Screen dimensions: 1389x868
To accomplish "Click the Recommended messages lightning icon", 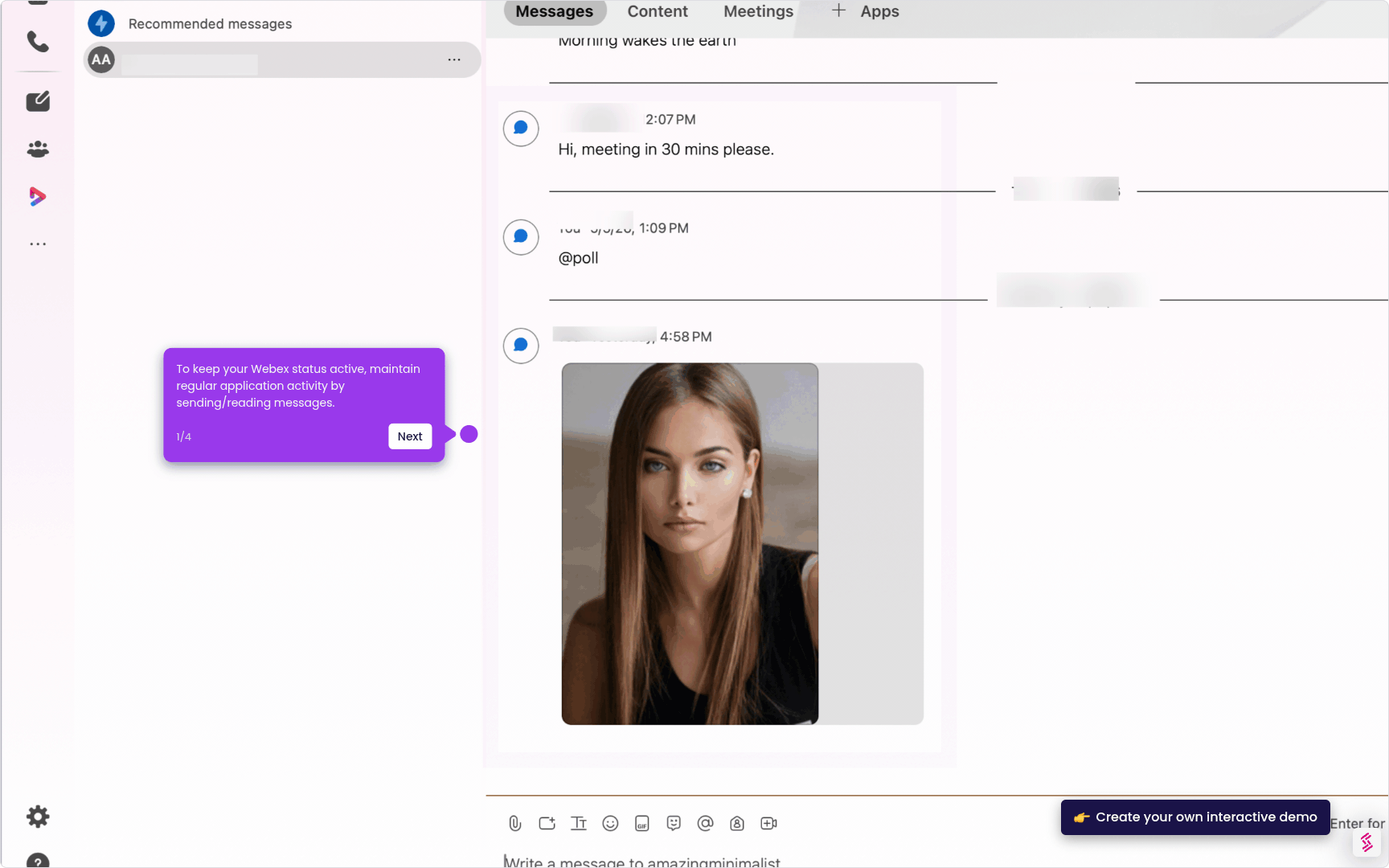I will (x=101, y=23).
